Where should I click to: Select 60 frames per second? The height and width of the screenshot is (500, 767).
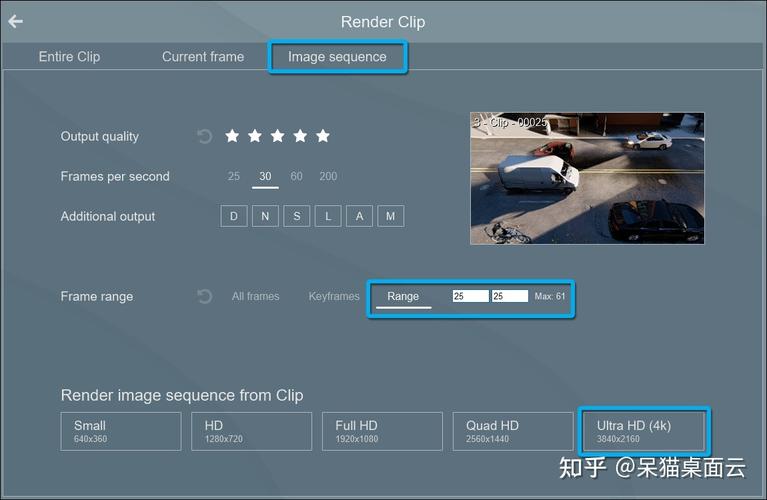(296, 176)
